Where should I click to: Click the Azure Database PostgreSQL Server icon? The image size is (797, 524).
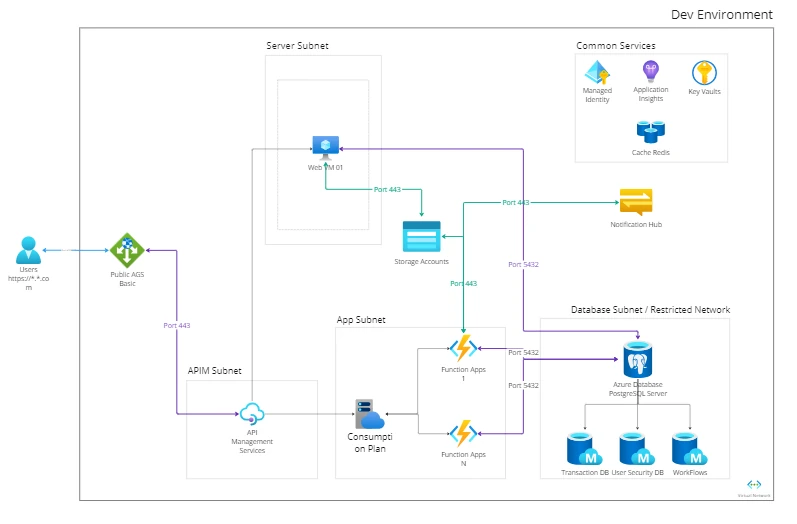click(637, 359)
